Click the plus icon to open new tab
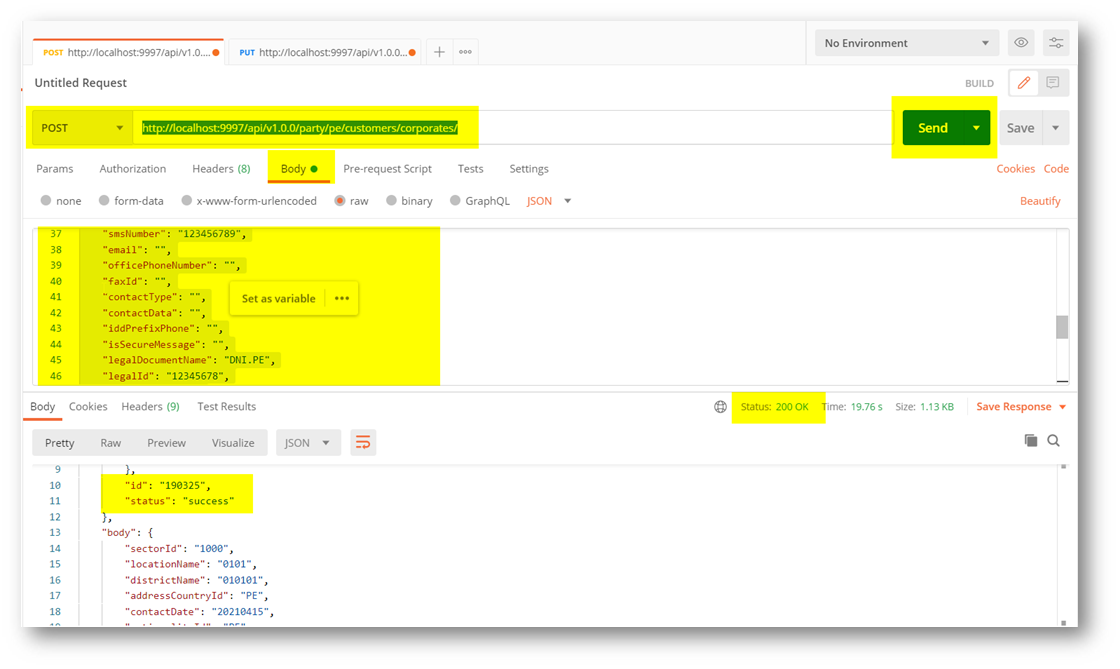The image size is (1120, 669). [439, 52]
